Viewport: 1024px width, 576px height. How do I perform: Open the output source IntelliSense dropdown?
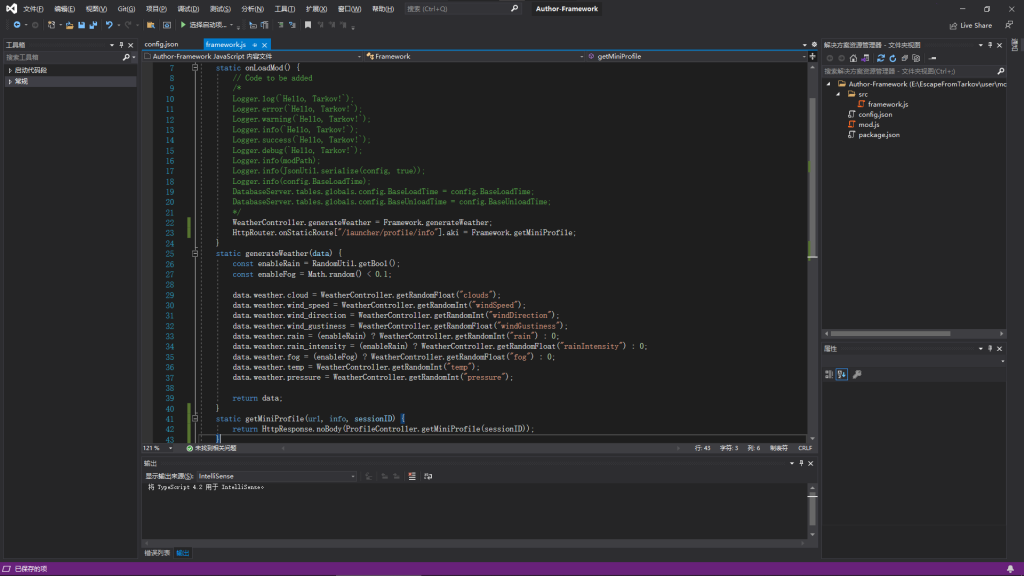(x=276, y=476)
